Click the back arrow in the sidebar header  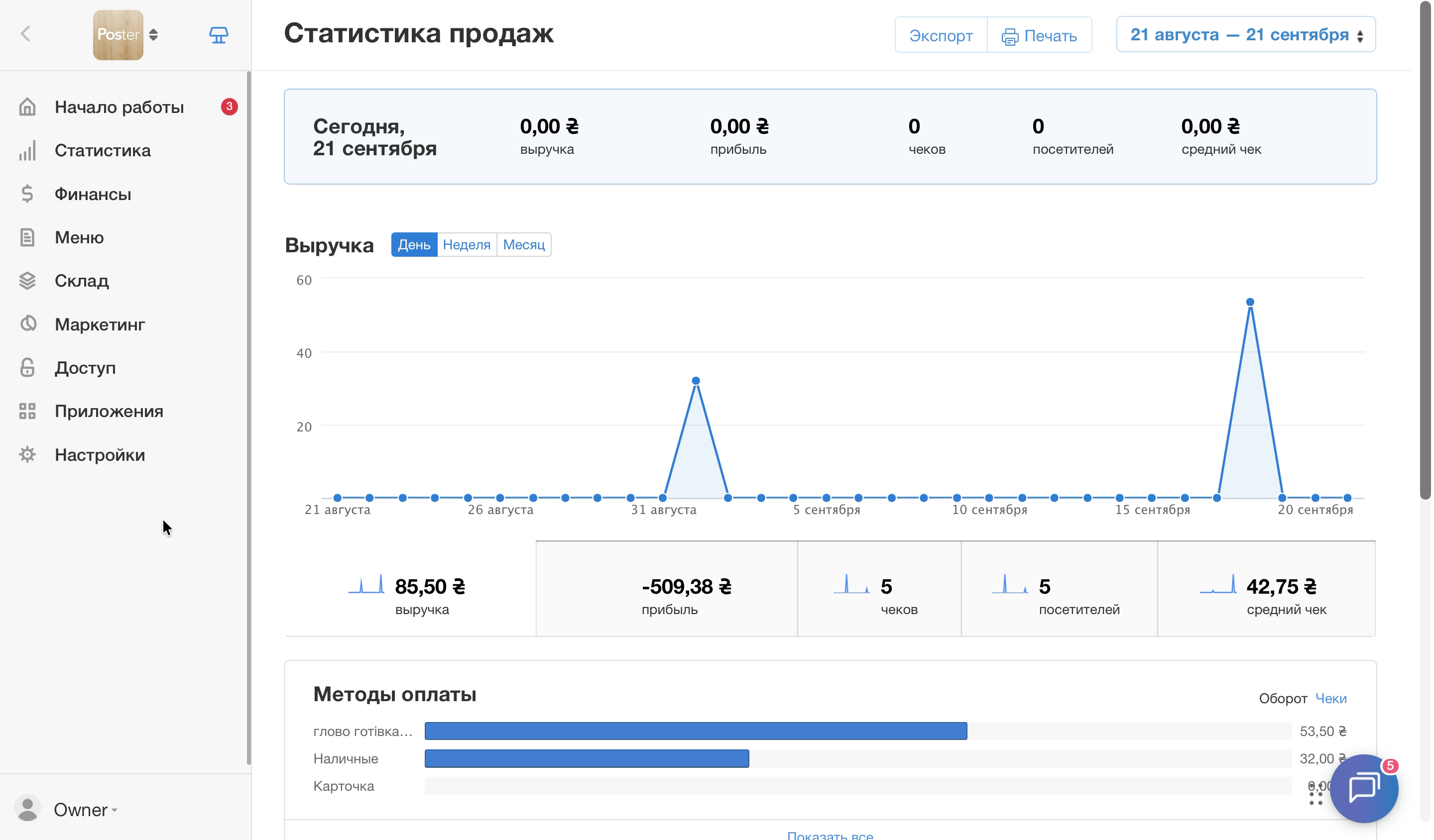pos(25,34)
